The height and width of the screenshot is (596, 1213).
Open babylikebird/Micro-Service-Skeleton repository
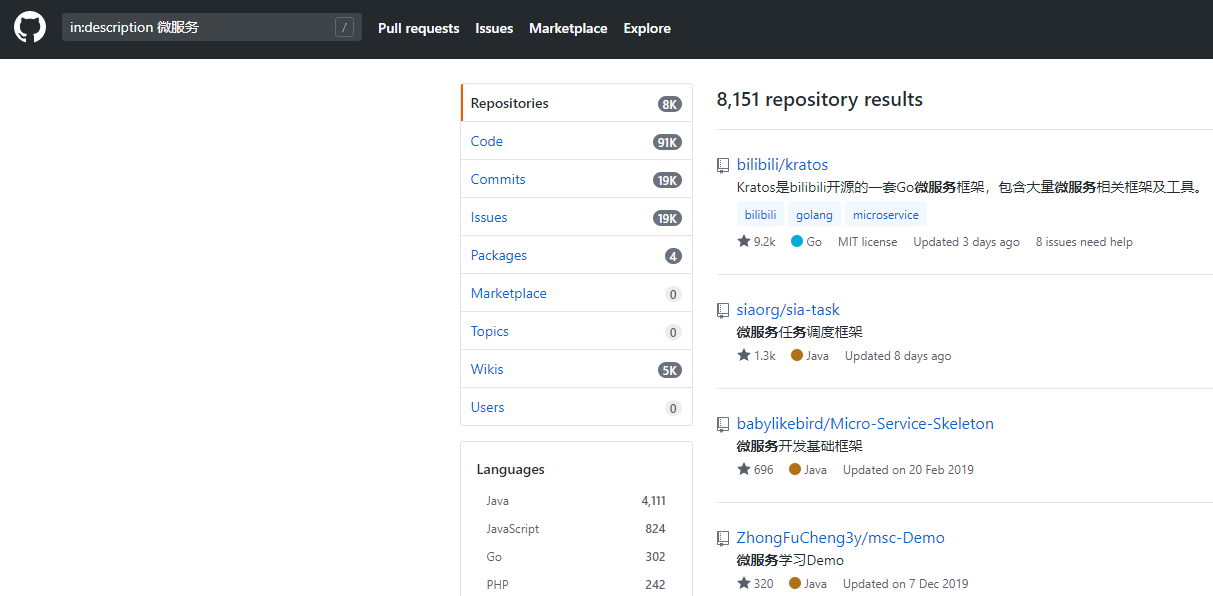pos(865,424)
